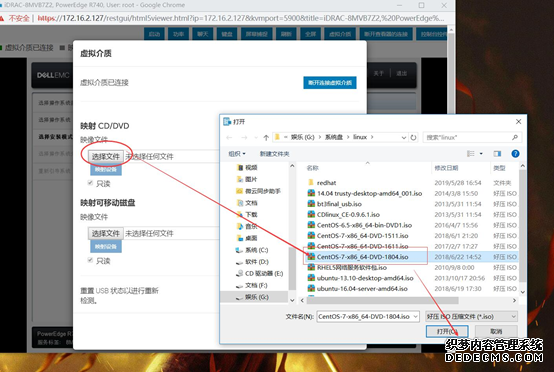Click the 键盘 toolbar button in the iDRAC viewer
554x372 pixels.
click(x=227, y=34)
